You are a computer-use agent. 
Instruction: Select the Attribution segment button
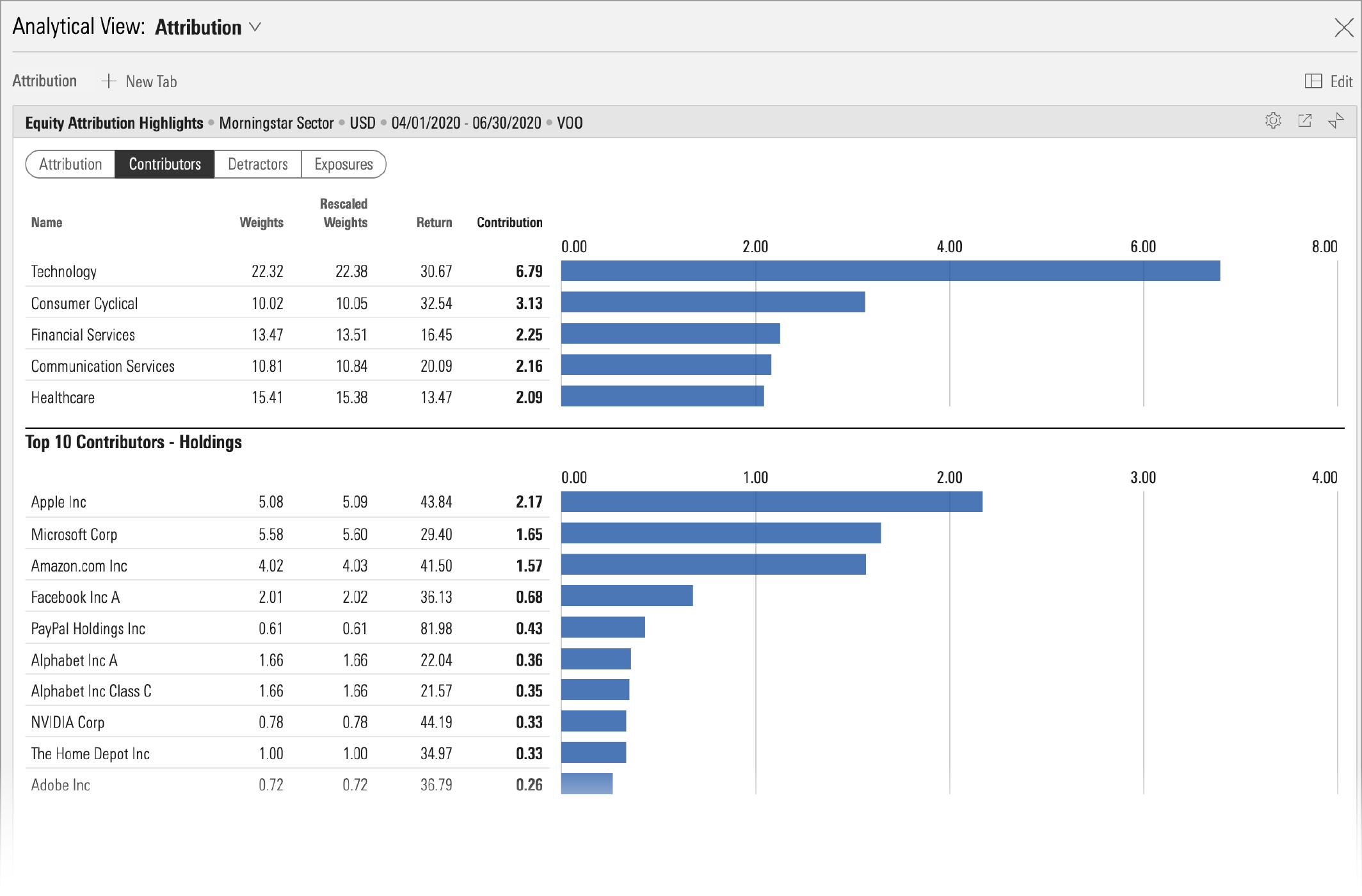pos(70,164)
